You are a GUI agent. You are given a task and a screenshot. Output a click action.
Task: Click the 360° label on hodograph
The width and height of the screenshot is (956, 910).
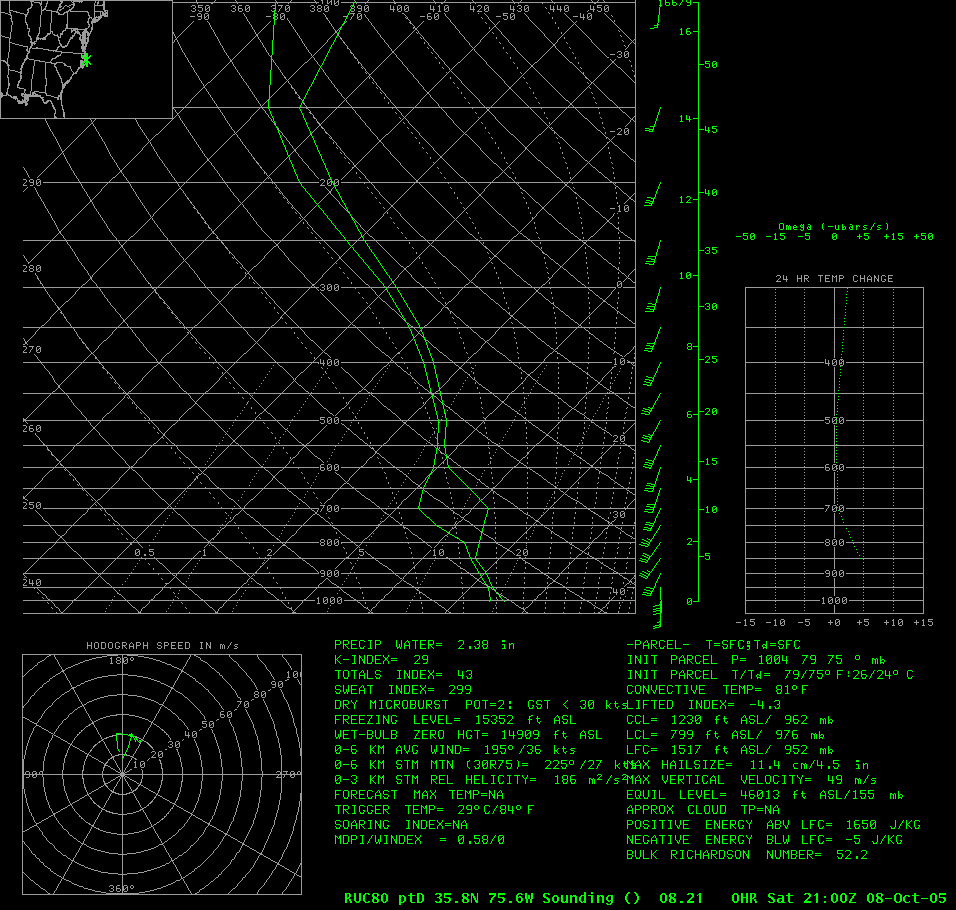[121, 889]
